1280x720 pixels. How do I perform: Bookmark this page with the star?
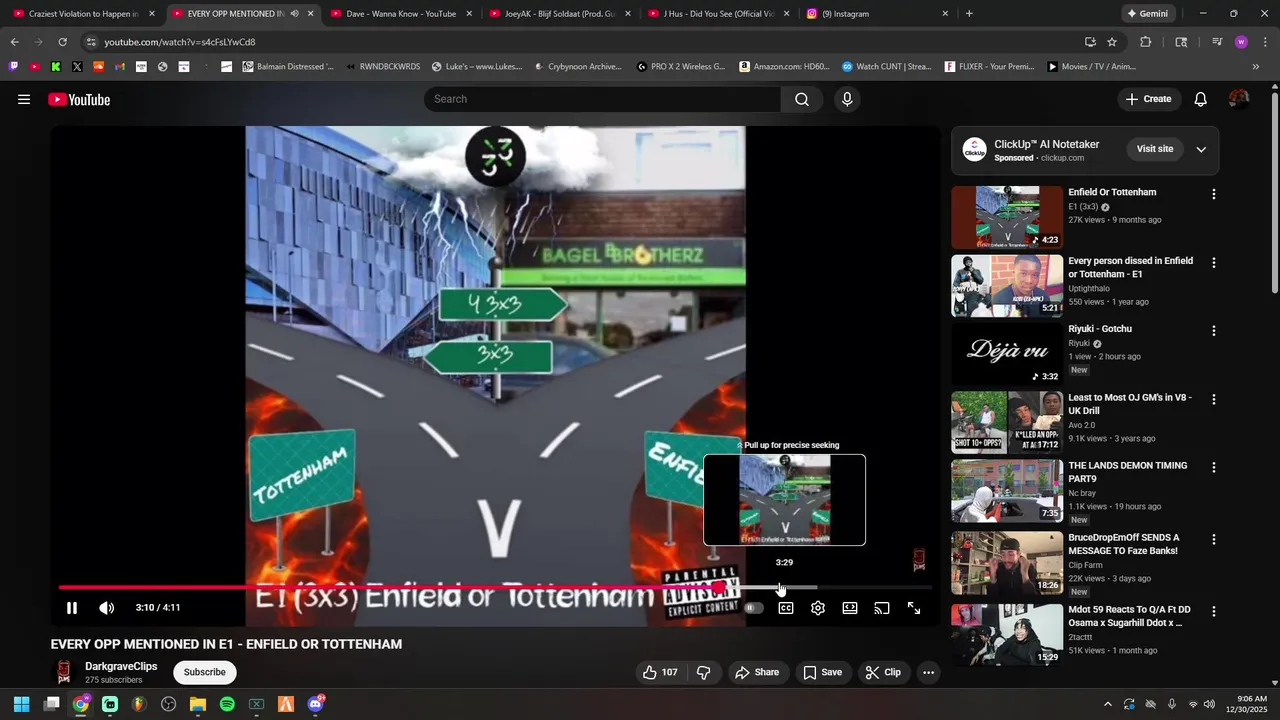click(x=1112, y=42)
